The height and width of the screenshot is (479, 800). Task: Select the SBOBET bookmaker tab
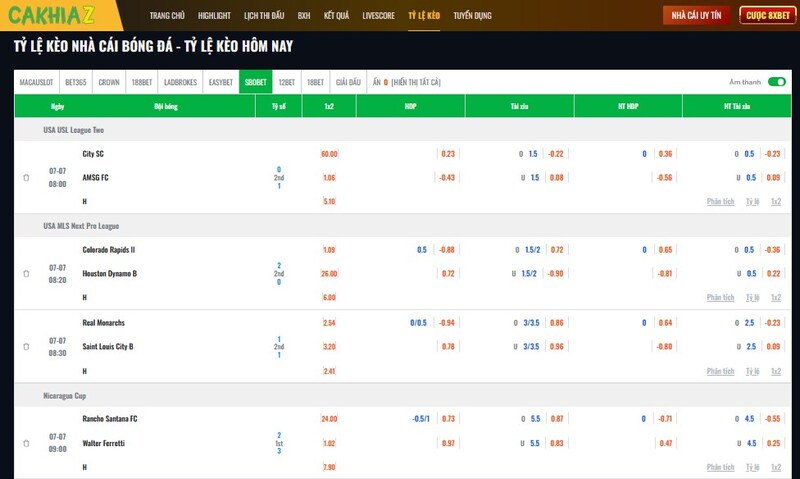[256, 82]
